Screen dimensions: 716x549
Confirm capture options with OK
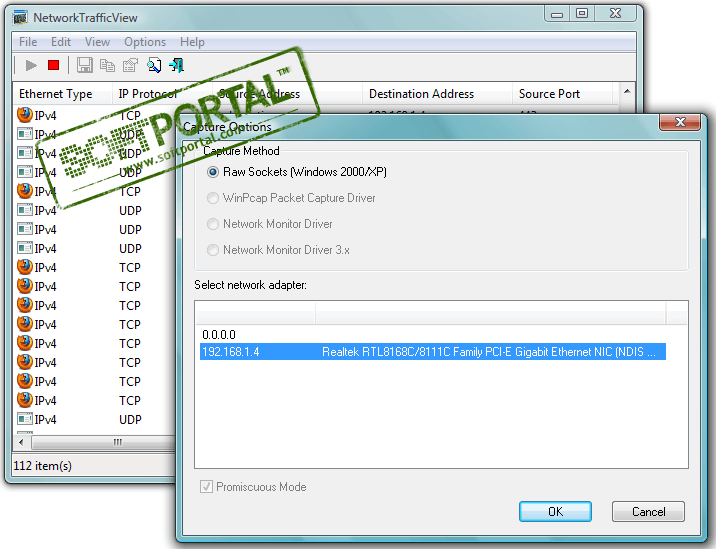pos(555,512)
